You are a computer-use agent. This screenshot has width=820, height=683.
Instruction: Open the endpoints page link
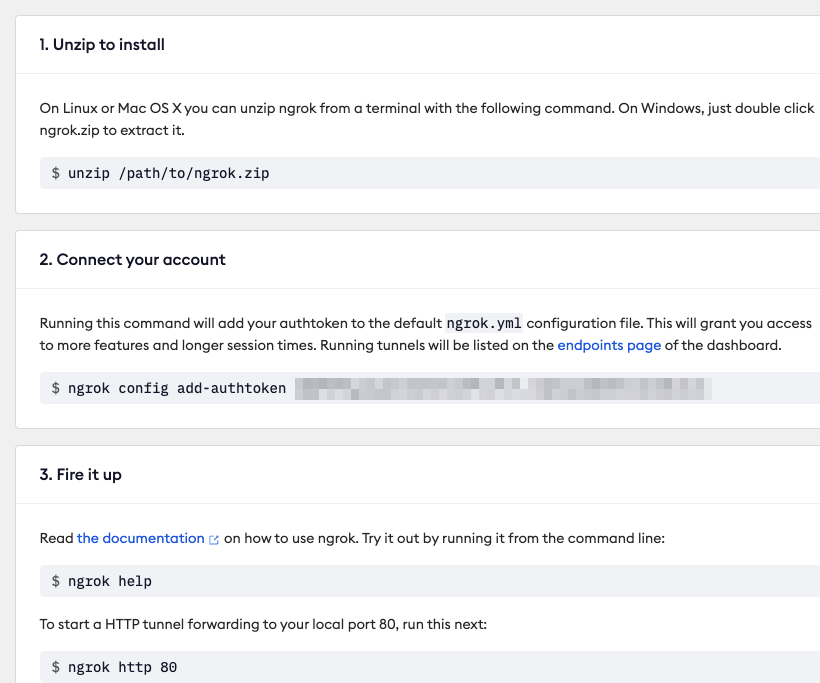tap(609, 345)
